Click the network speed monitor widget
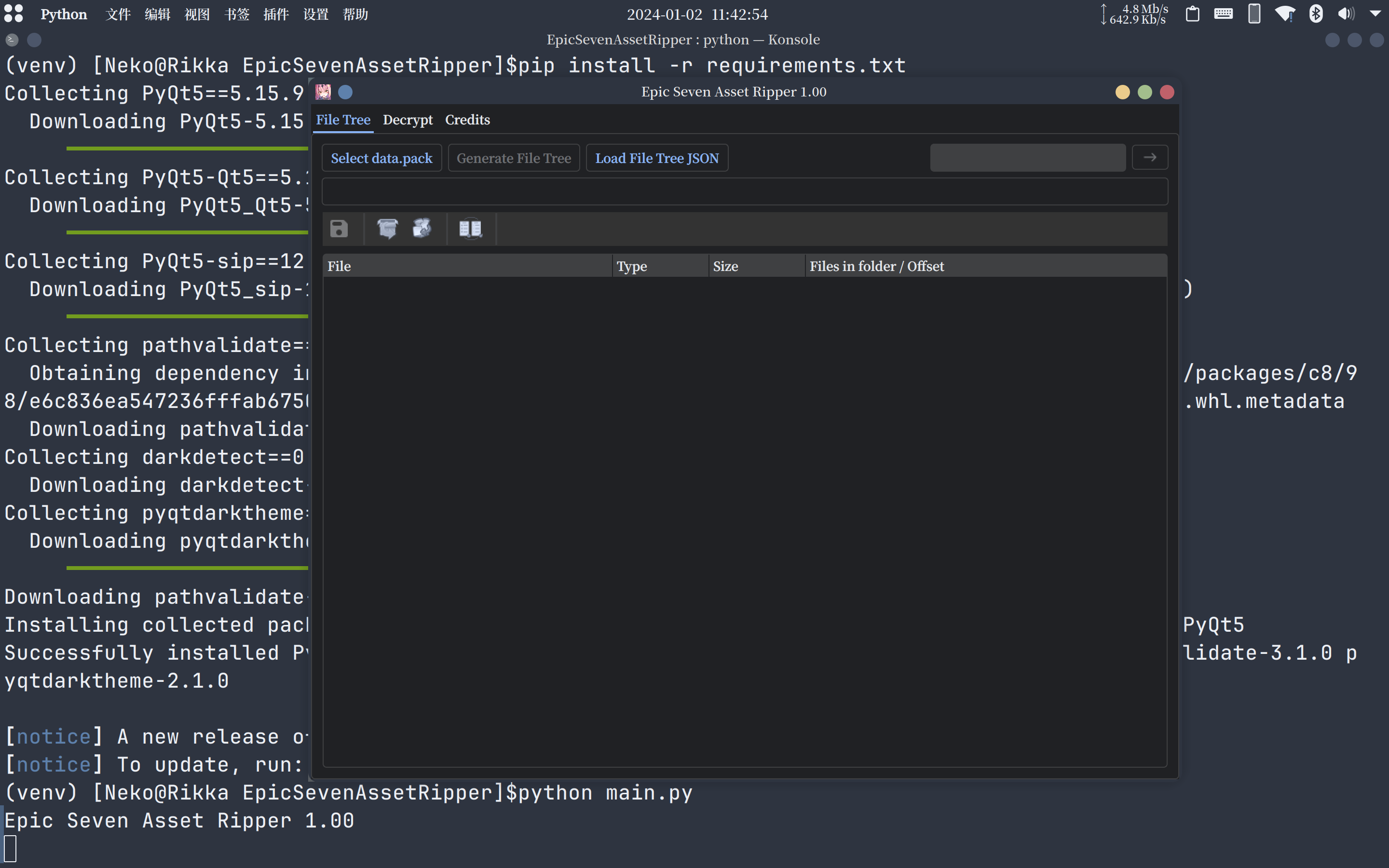The height and width of the screenshot is (868, 1389). click(x=1134, y=14)
